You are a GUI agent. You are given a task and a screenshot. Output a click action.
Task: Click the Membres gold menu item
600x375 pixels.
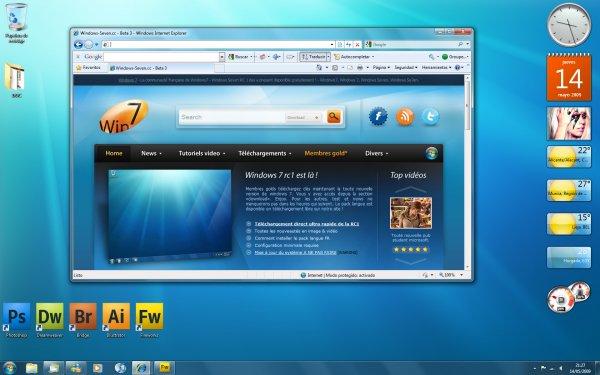tap(326, 153)
